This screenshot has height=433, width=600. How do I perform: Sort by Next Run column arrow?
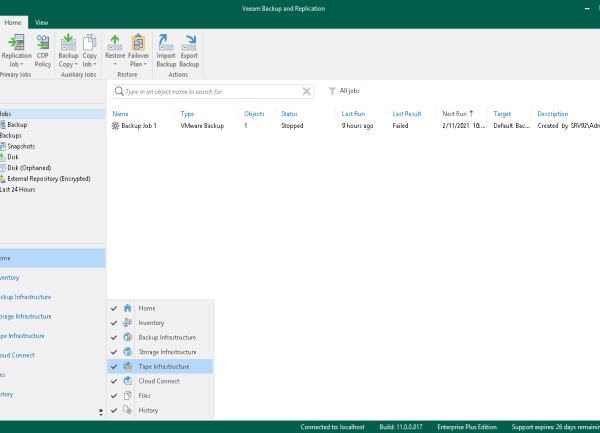471,113
